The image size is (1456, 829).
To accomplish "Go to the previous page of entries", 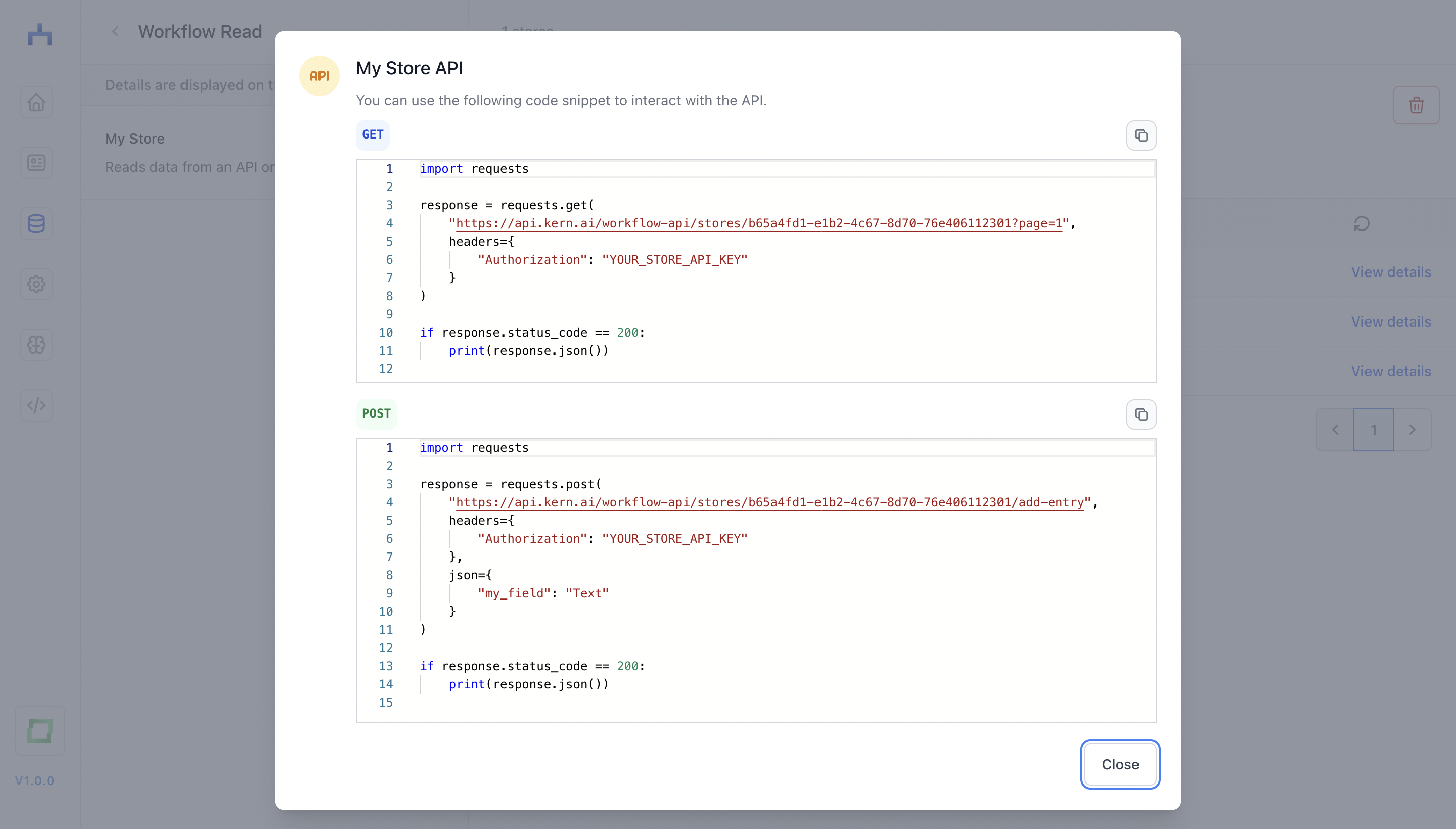I will 1335,430.
